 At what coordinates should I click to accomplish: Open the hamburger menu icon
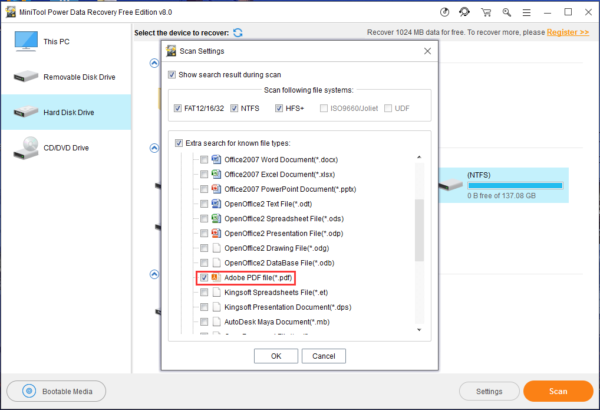click(x=527, y=13)
